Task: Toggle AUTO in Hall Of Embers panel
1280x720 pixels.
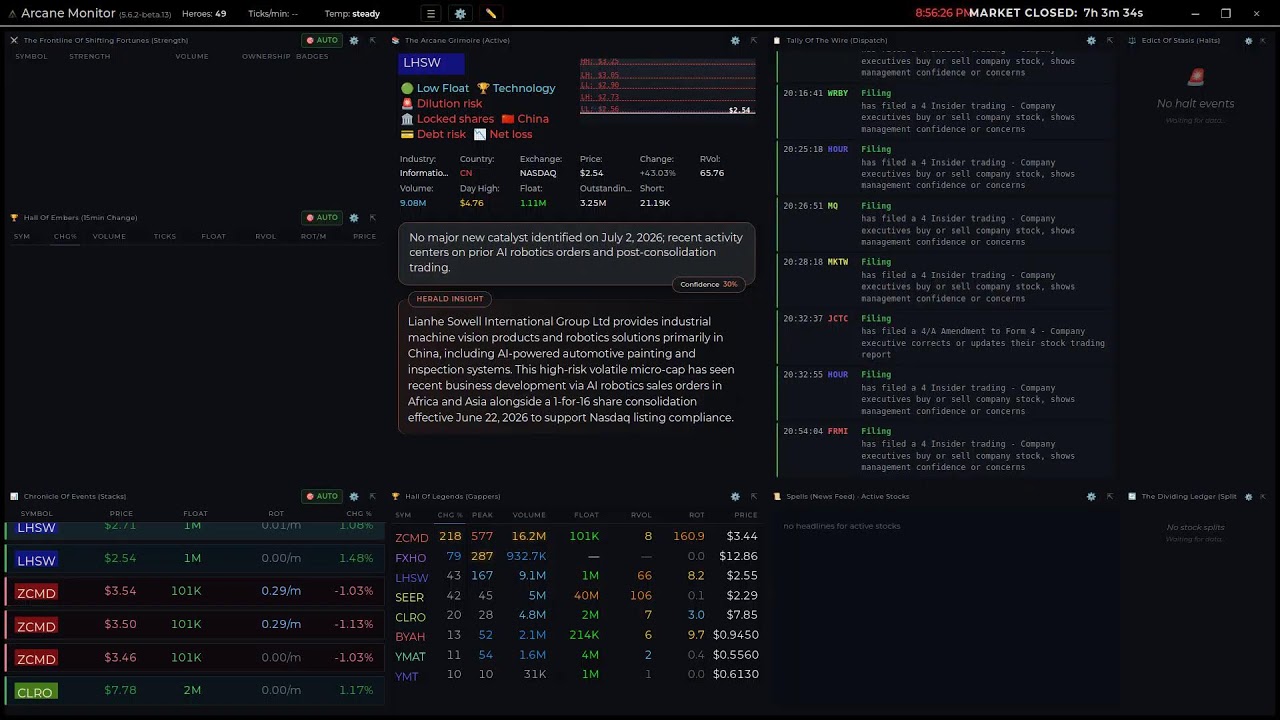Action: click(x=322, y=217)
